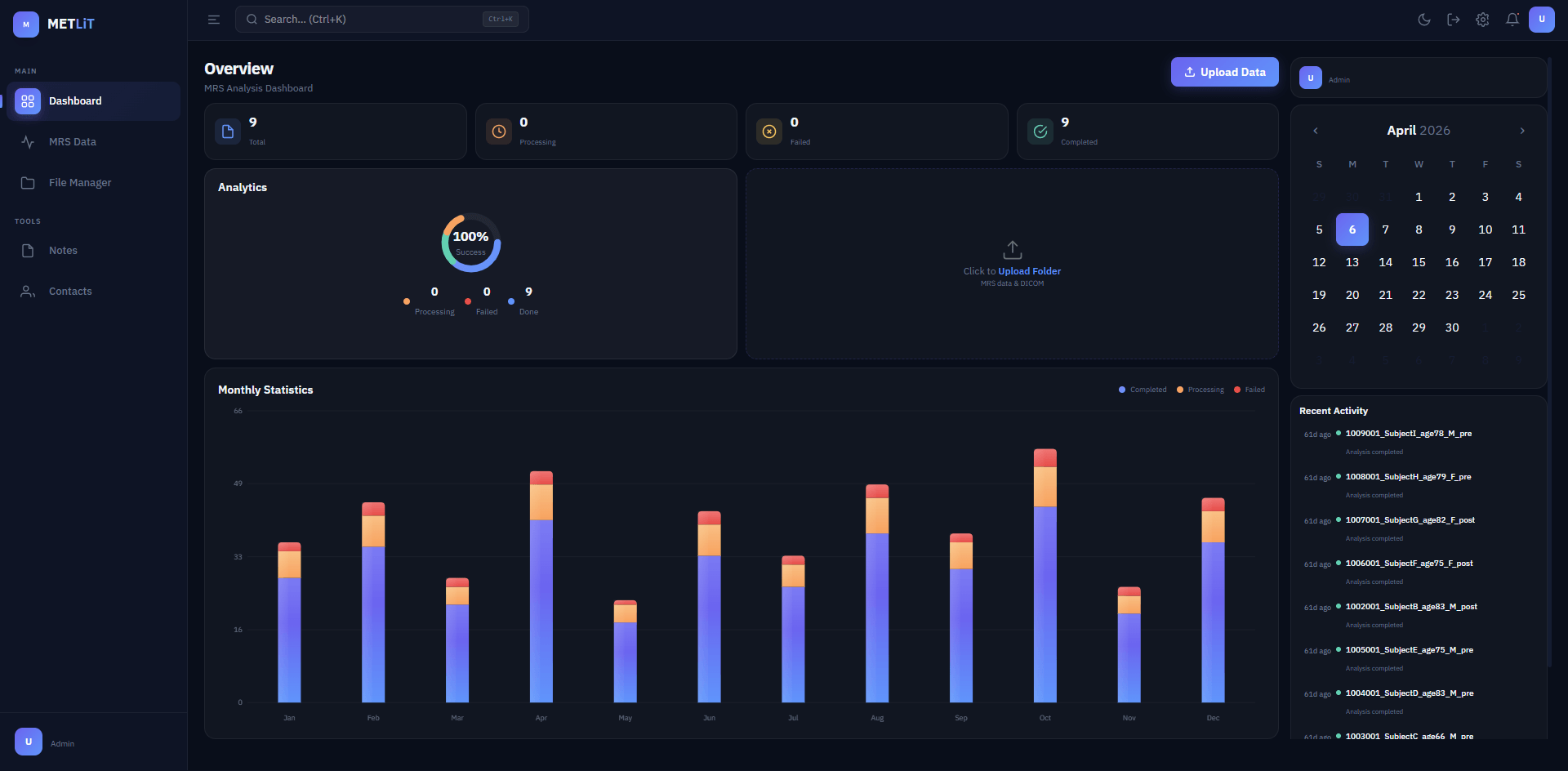Toggle the Processing series in the chart legend
The image size is (1568, 771).
(x=1200, y=390)
